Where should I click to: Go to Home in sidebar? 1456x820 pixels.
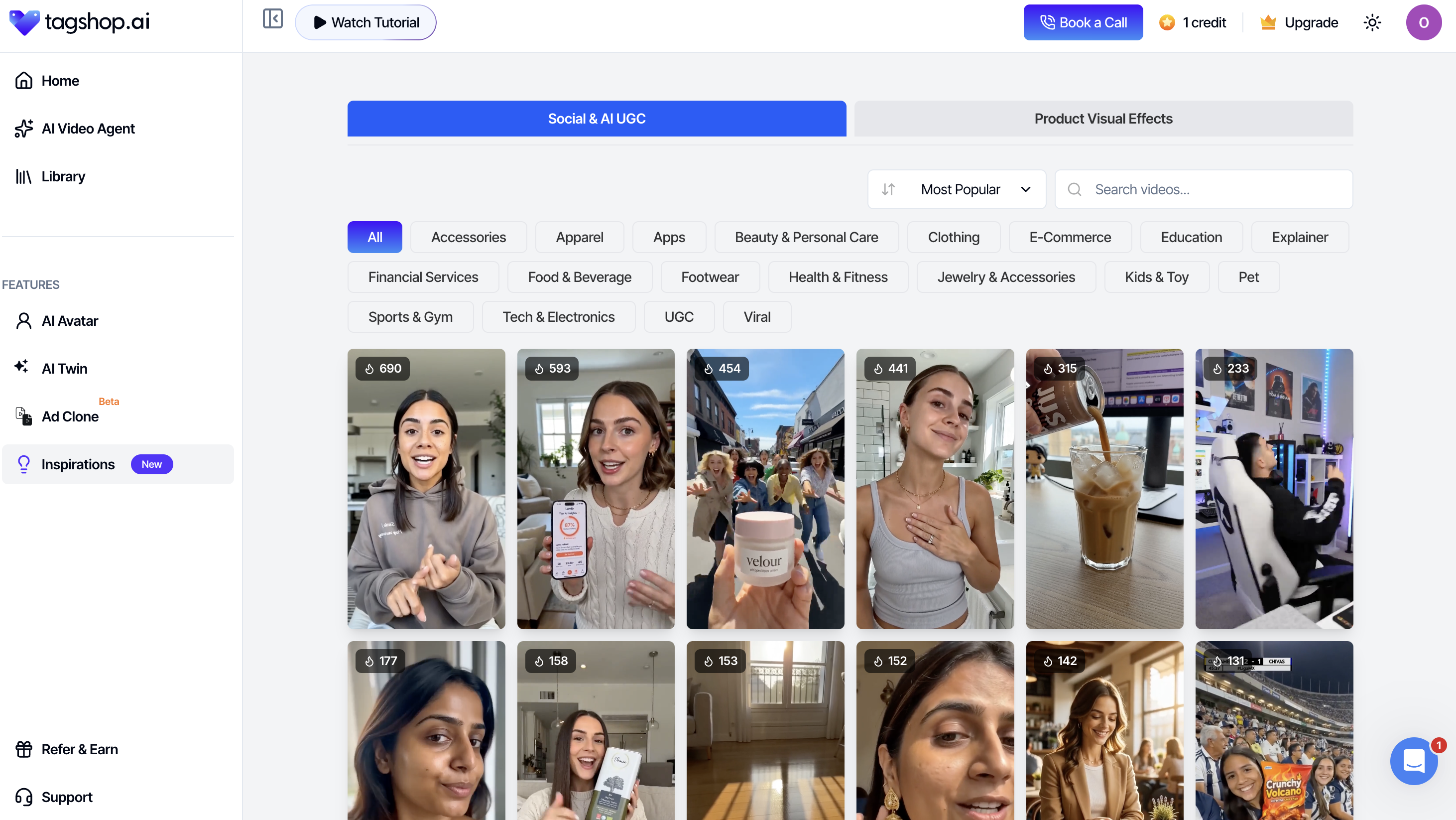coord(118,81)
